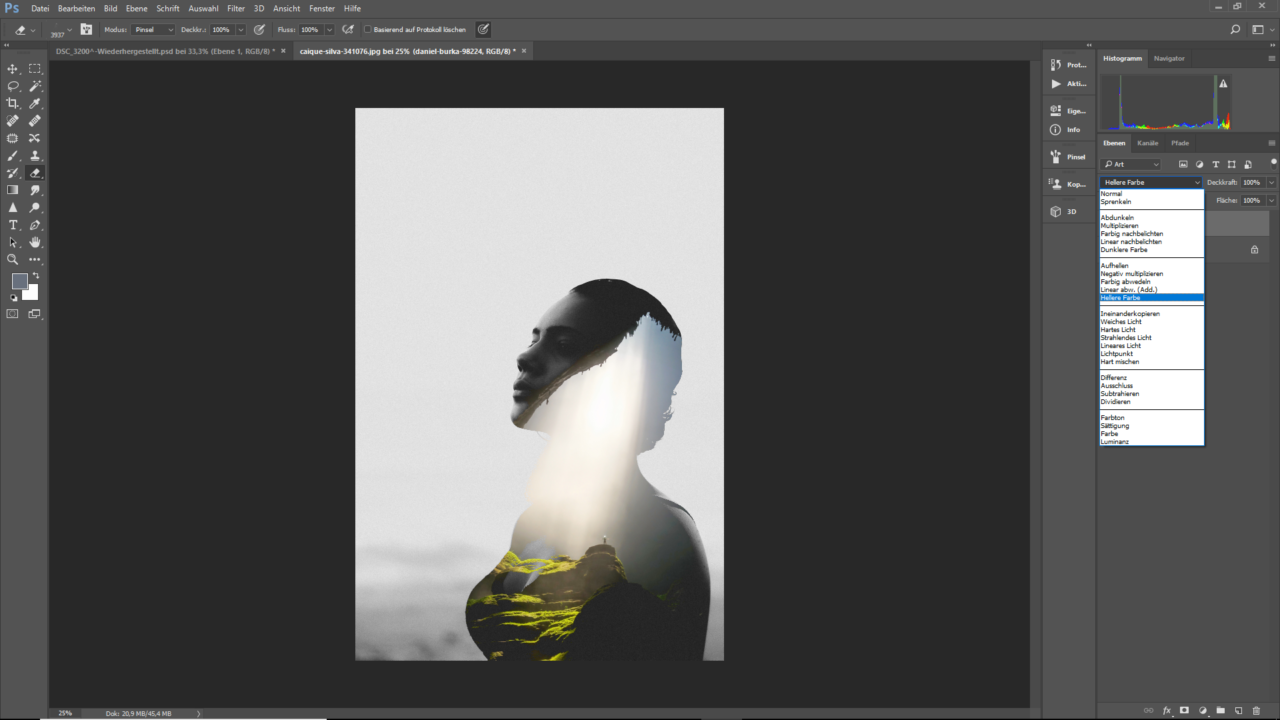Select the Magic Wand tool
Image resolution: width=1280 pixels, height=720 pixels.
pos(35,86)
